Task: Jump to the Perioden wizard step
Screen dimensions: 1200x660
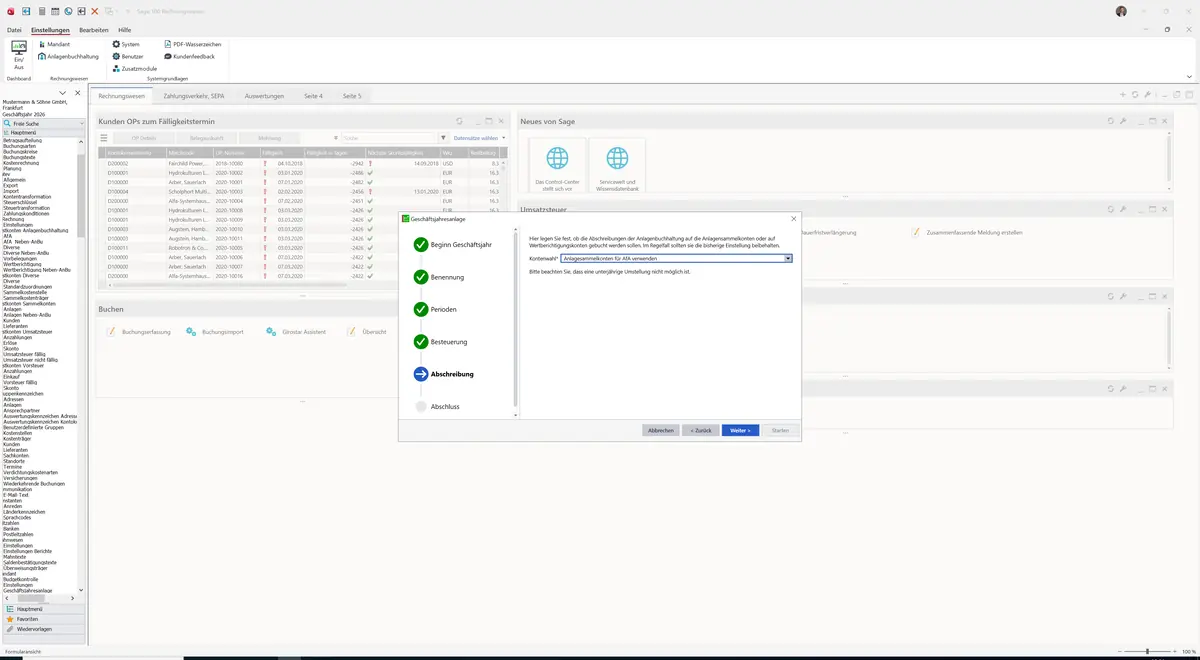Action: [436, 309]
